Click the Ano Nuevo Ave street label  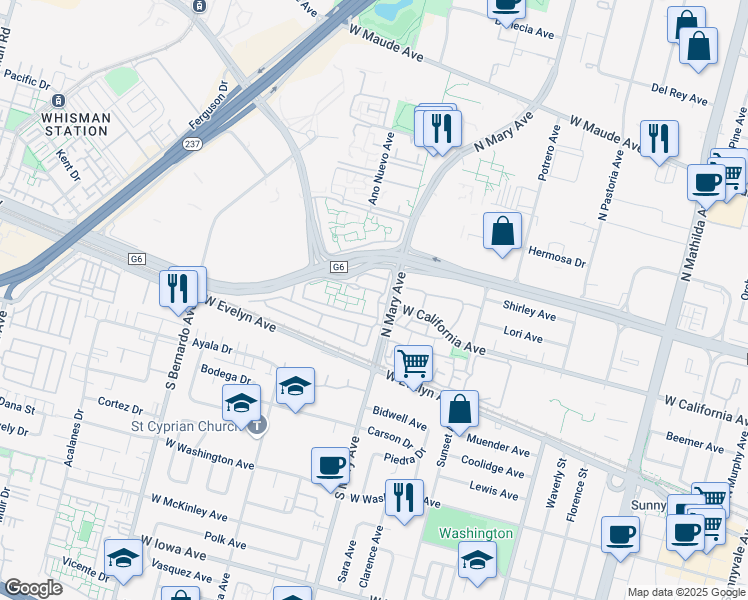[x=382, y=169]
